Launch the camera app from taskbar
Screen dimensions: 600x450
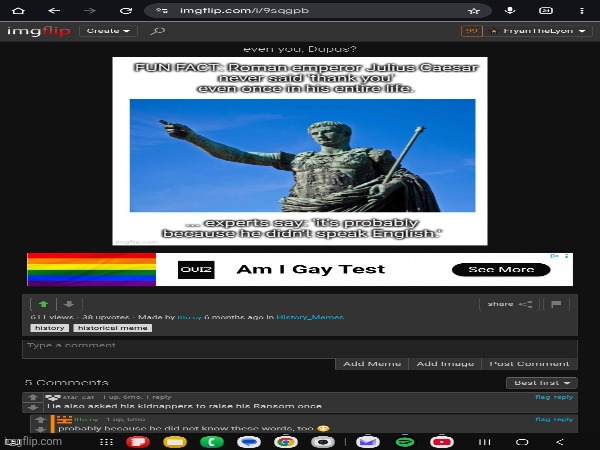coord(323,442)
